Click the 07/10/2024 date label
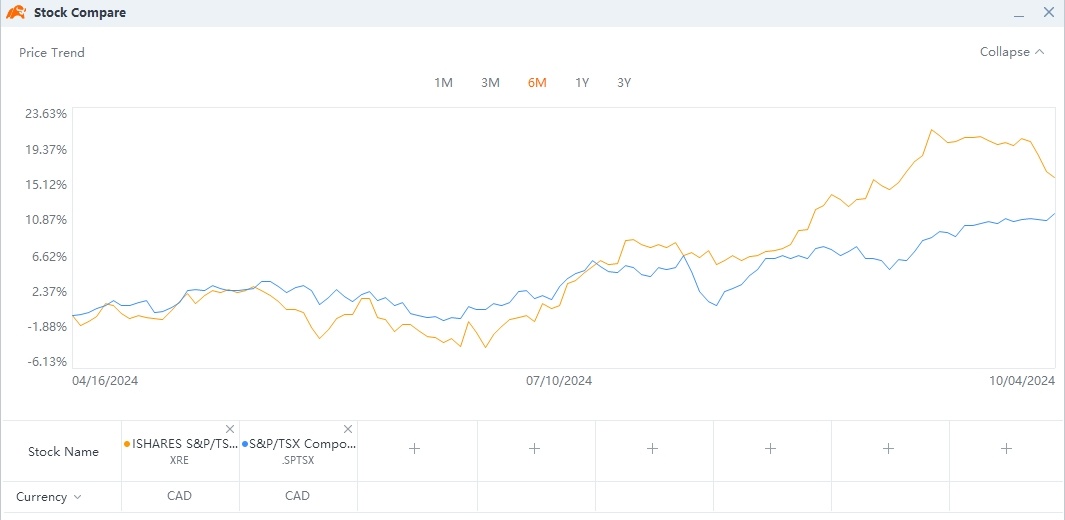Viewport: 1065px width, 520px height. [559, 381]
